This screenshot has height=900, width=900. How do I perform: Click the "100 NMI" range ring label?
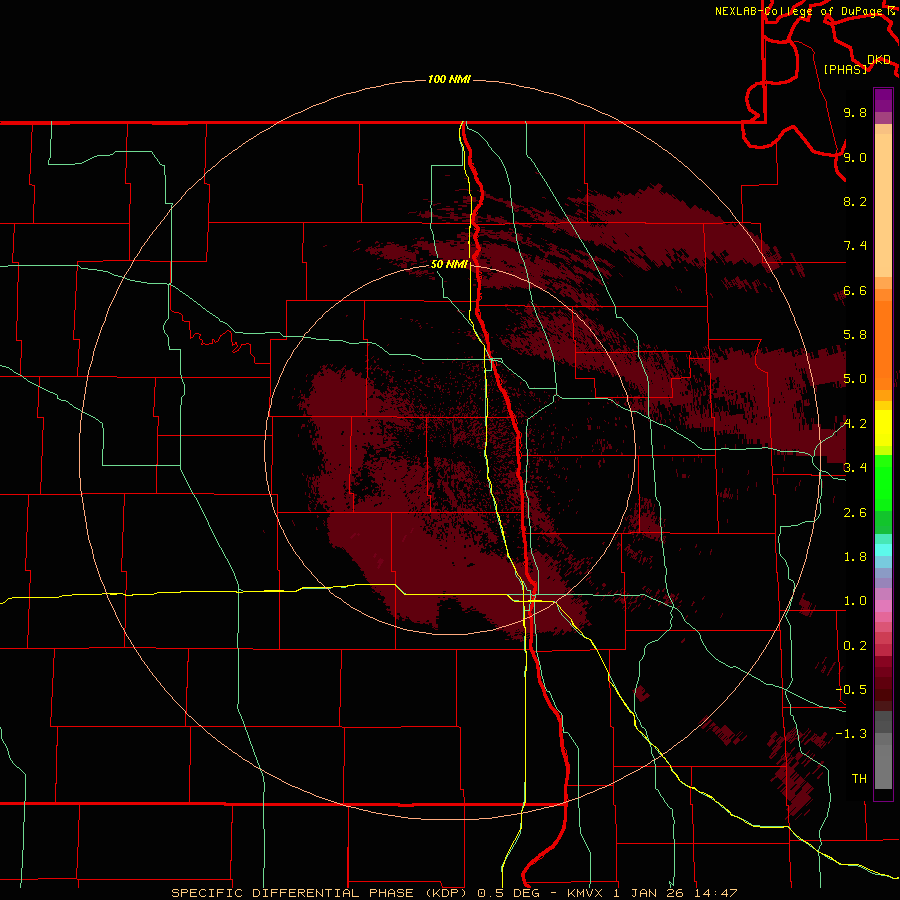449,79
